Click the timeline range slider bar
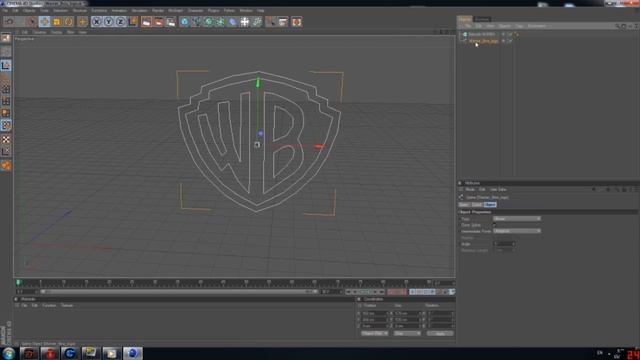This screenshot has height=360, width=640. tap(179, 292)
